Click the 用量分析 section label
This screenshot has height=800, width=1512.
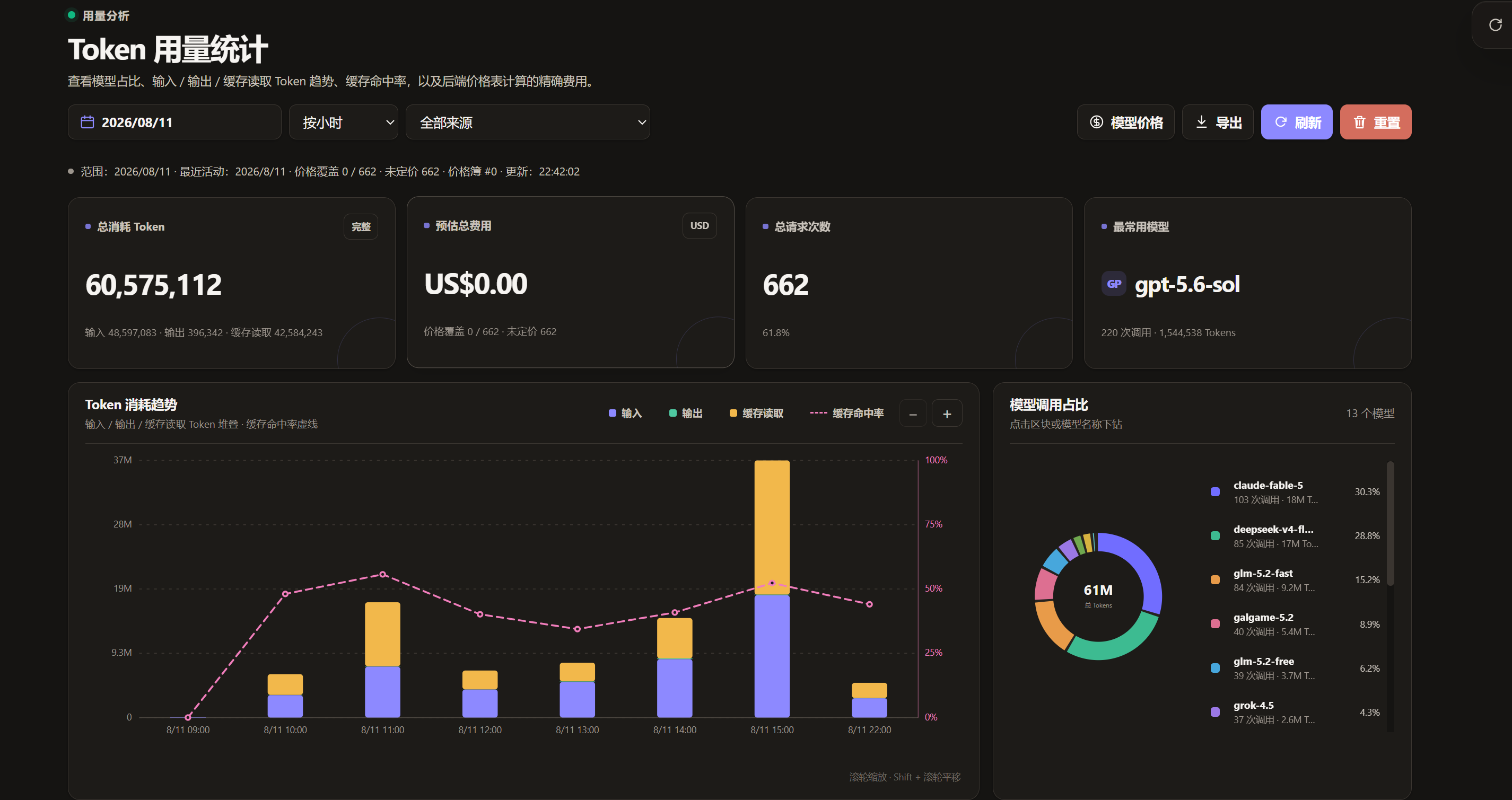coord(106,16)
